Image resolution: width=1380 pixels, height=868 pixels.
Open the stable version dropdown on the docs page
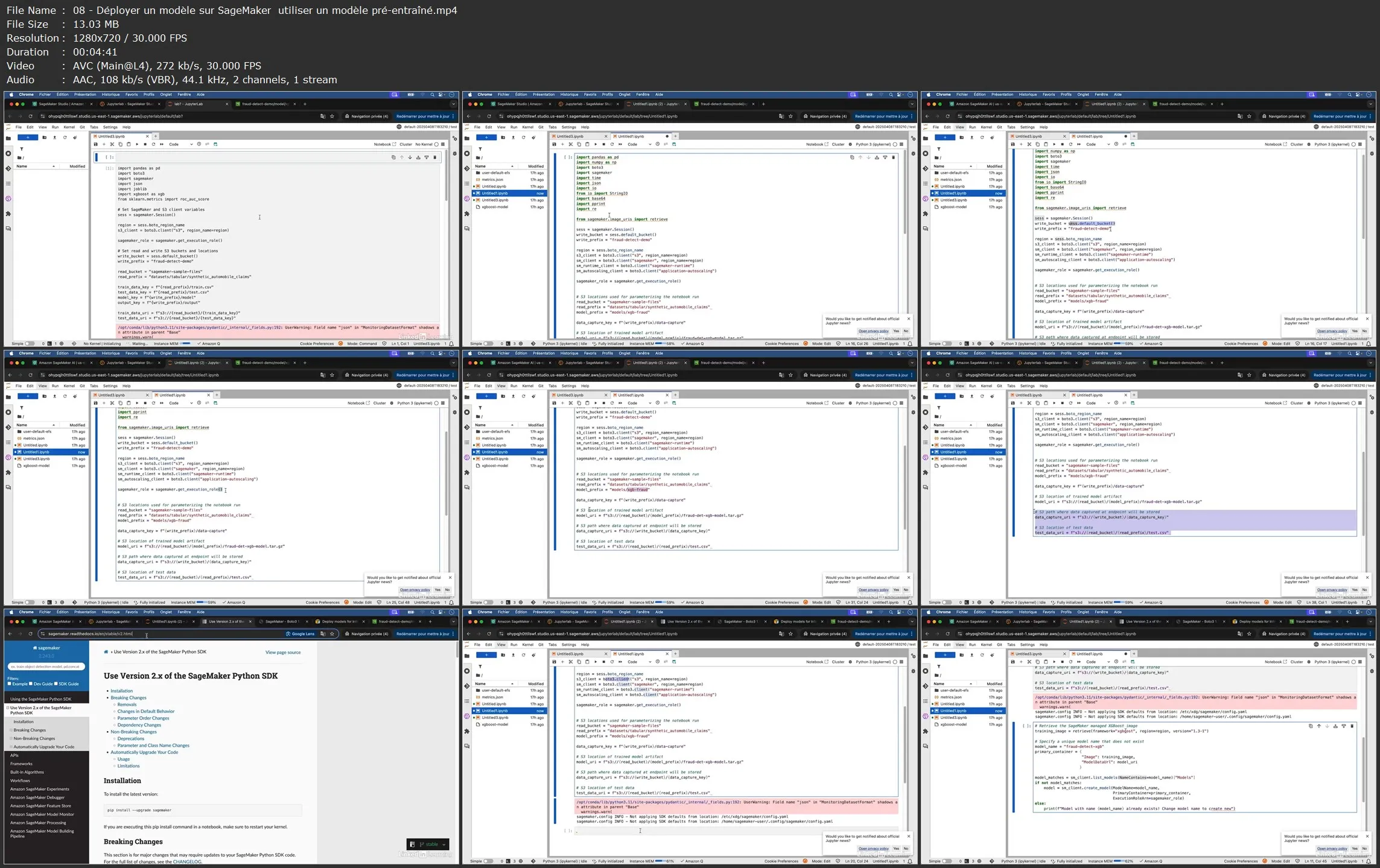tap(428, 844)
